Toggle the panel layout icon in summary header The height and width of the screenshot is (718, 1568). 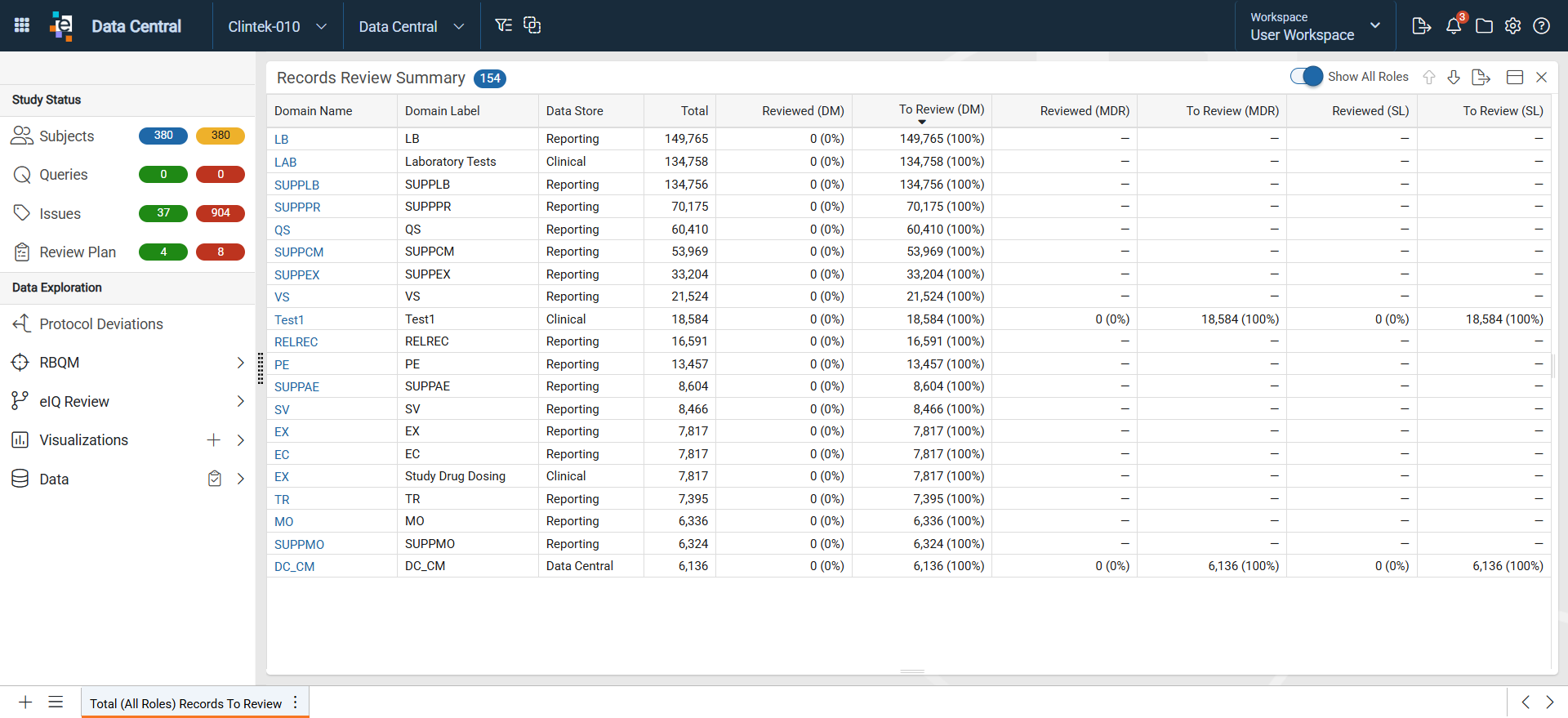point(1515,77)
